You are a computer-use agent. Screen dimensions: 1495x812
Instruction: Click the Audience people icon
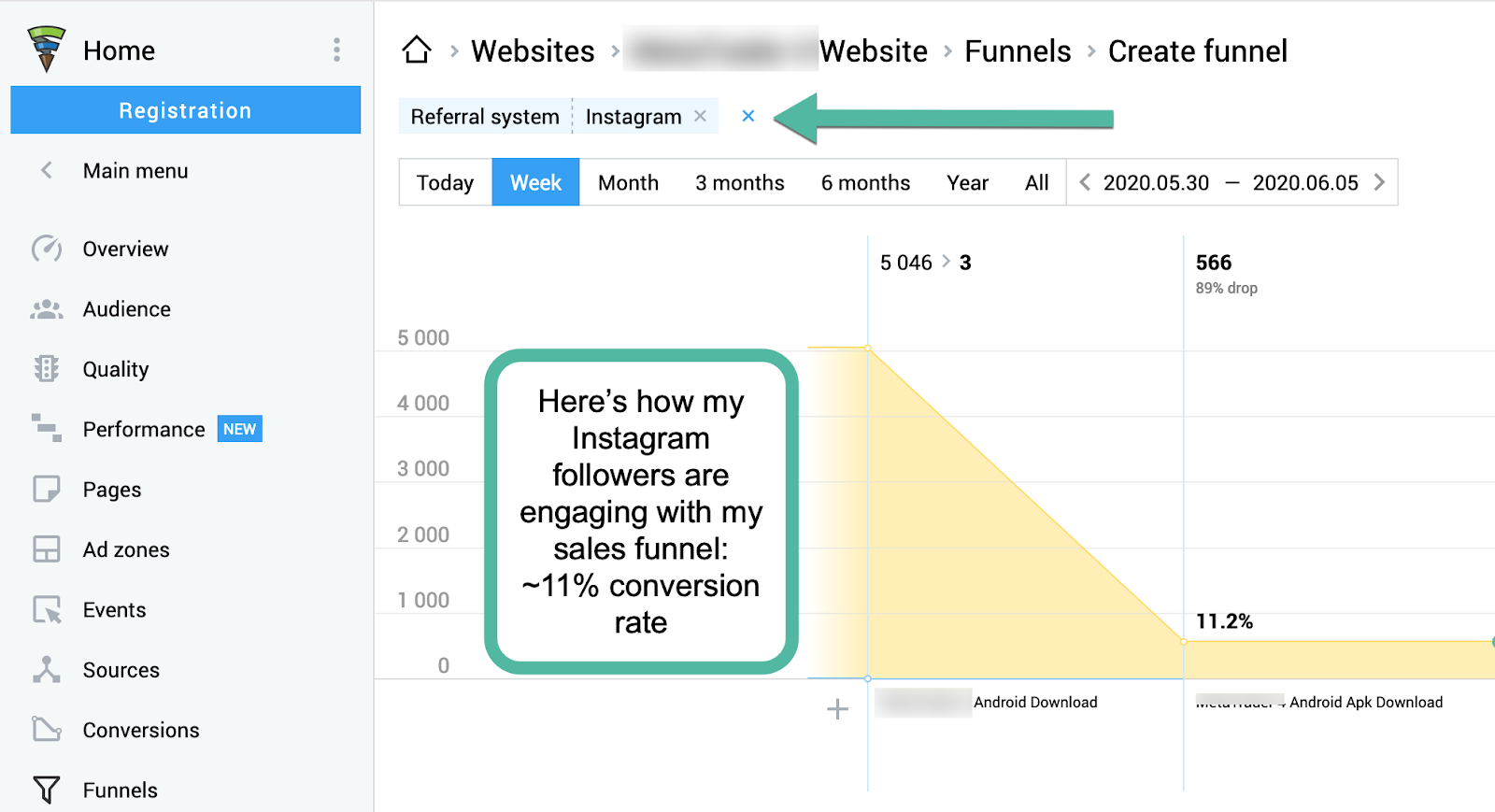[46, 309]
